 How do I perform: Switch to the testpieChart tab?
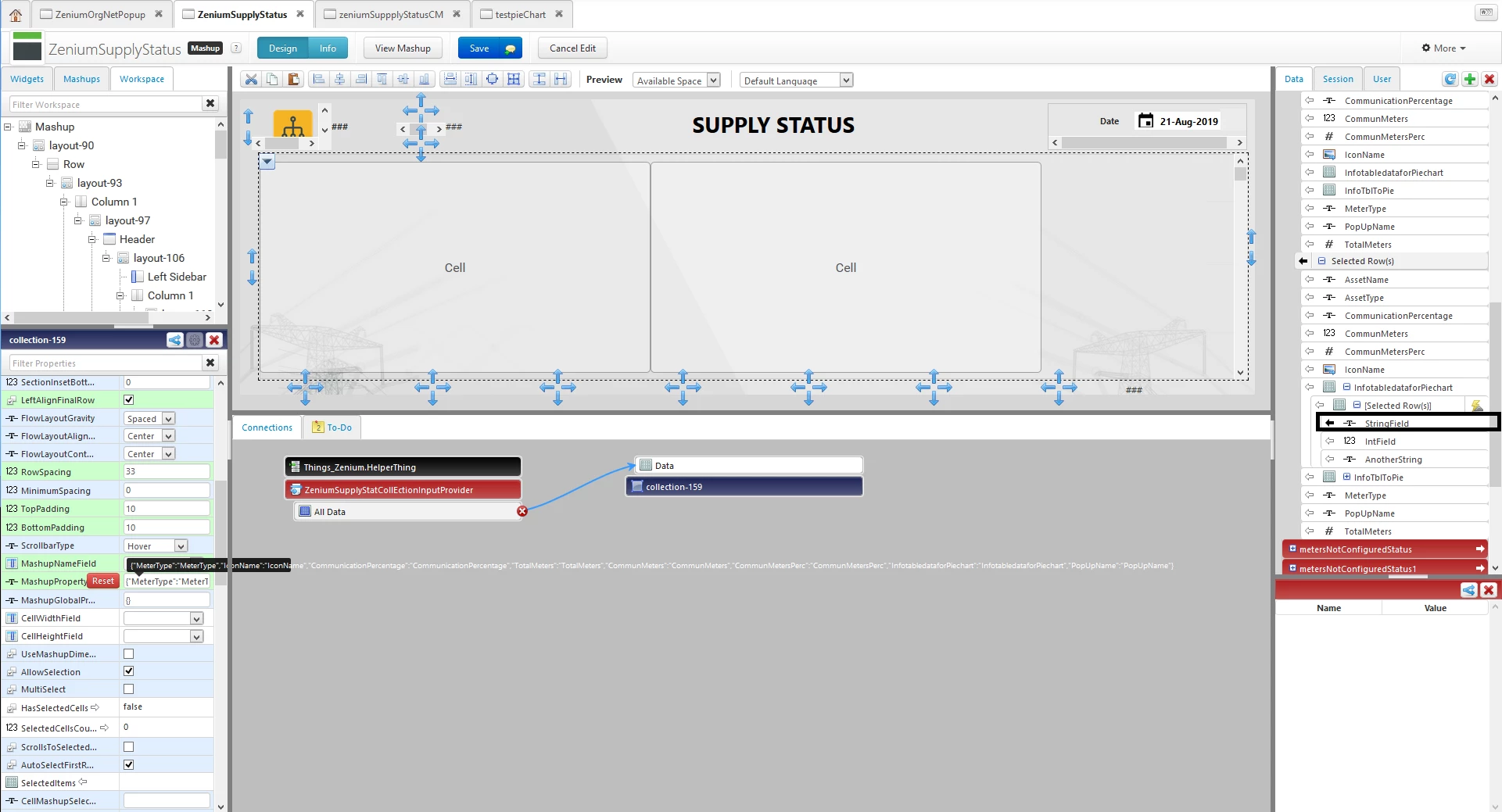tap(520, 14)
